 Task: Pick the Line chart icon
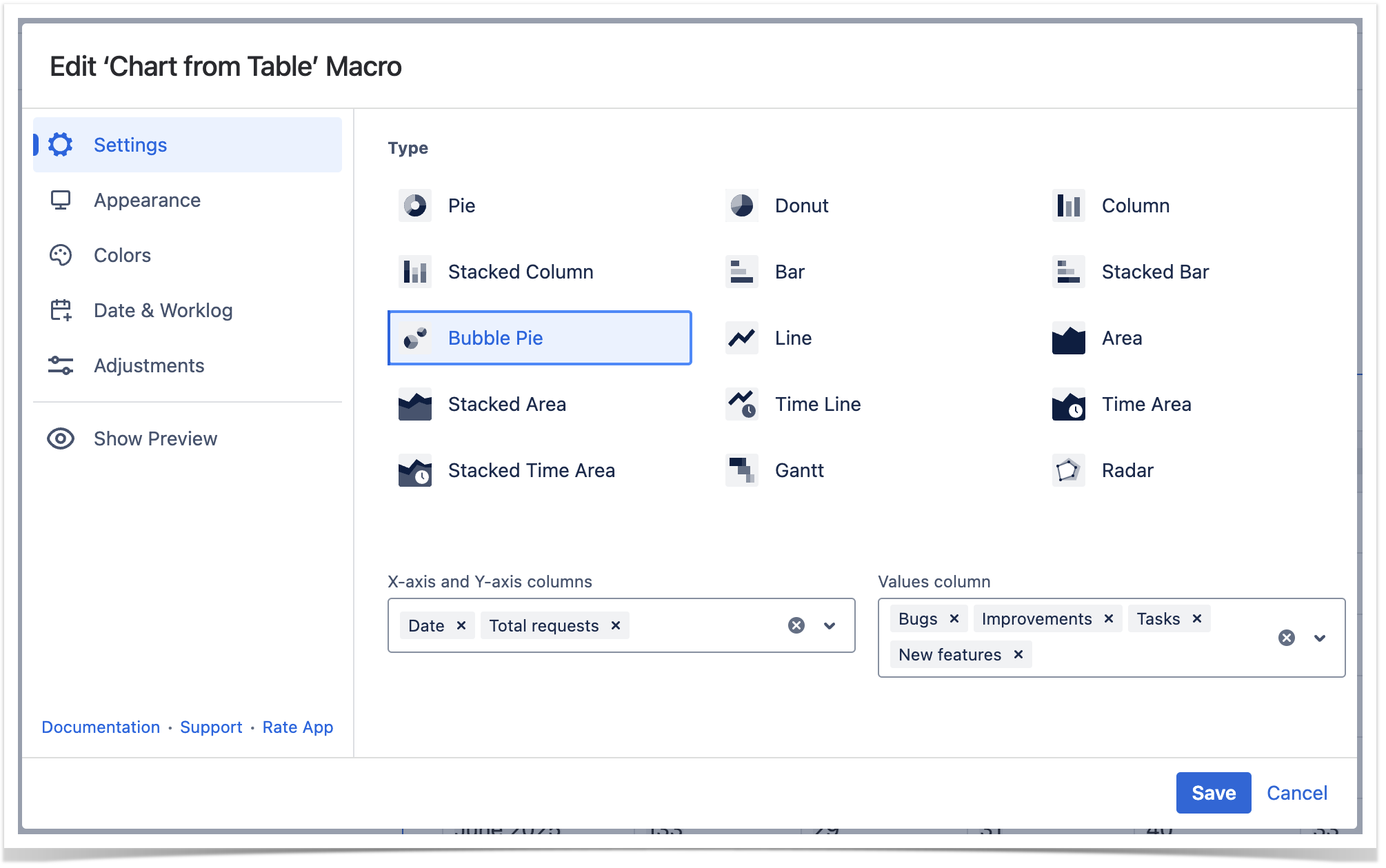pos(741,338)
